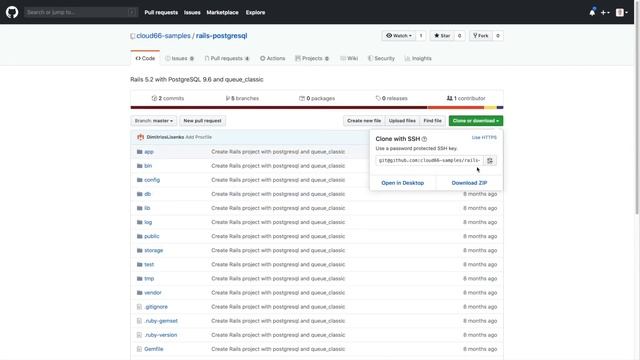Switch to the Security tab
This screenshot has width=640, height=360.
(381, 58)
